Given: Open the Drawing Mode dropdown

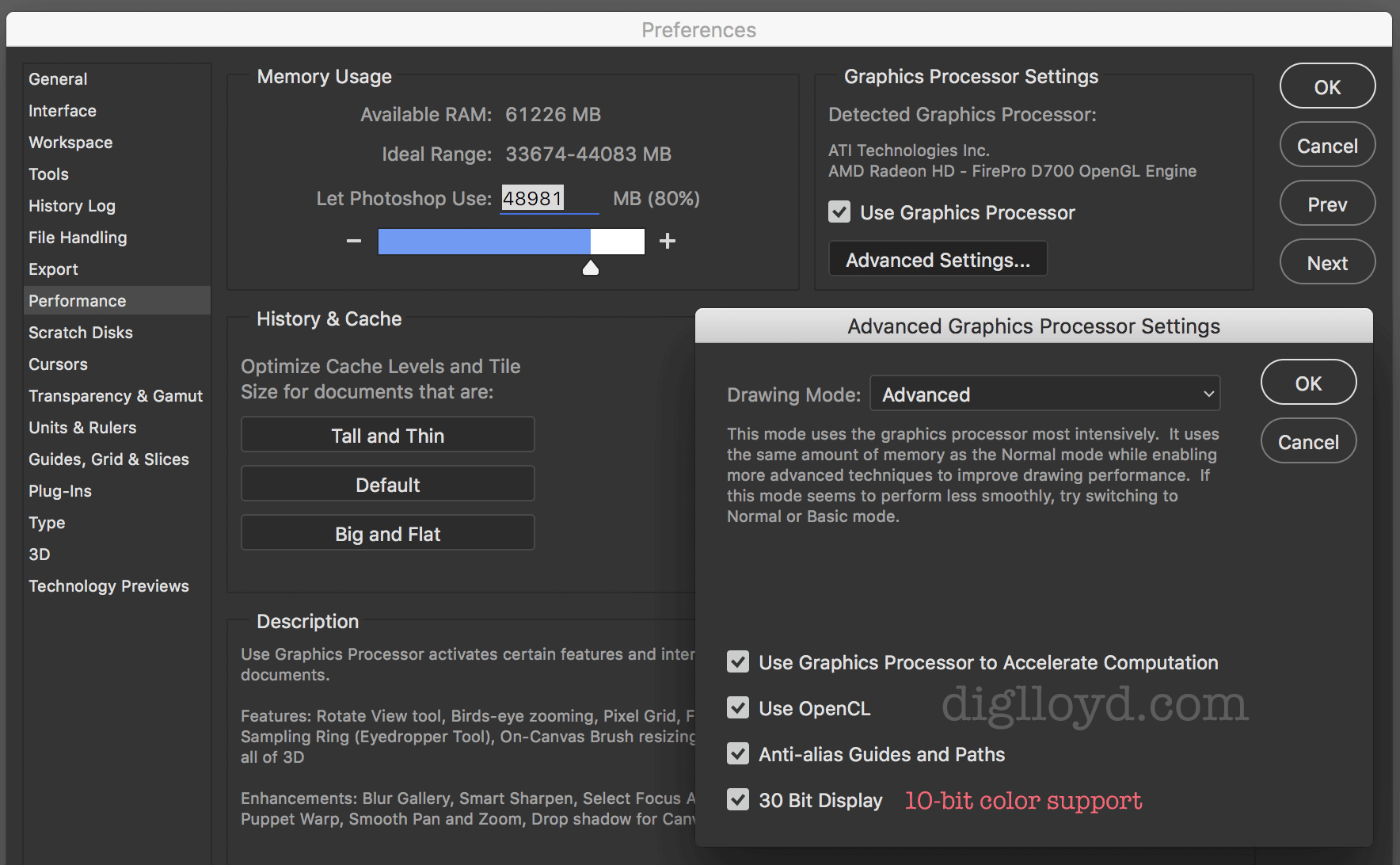Looking at the screenshot, I should (x=1045, y=394).
